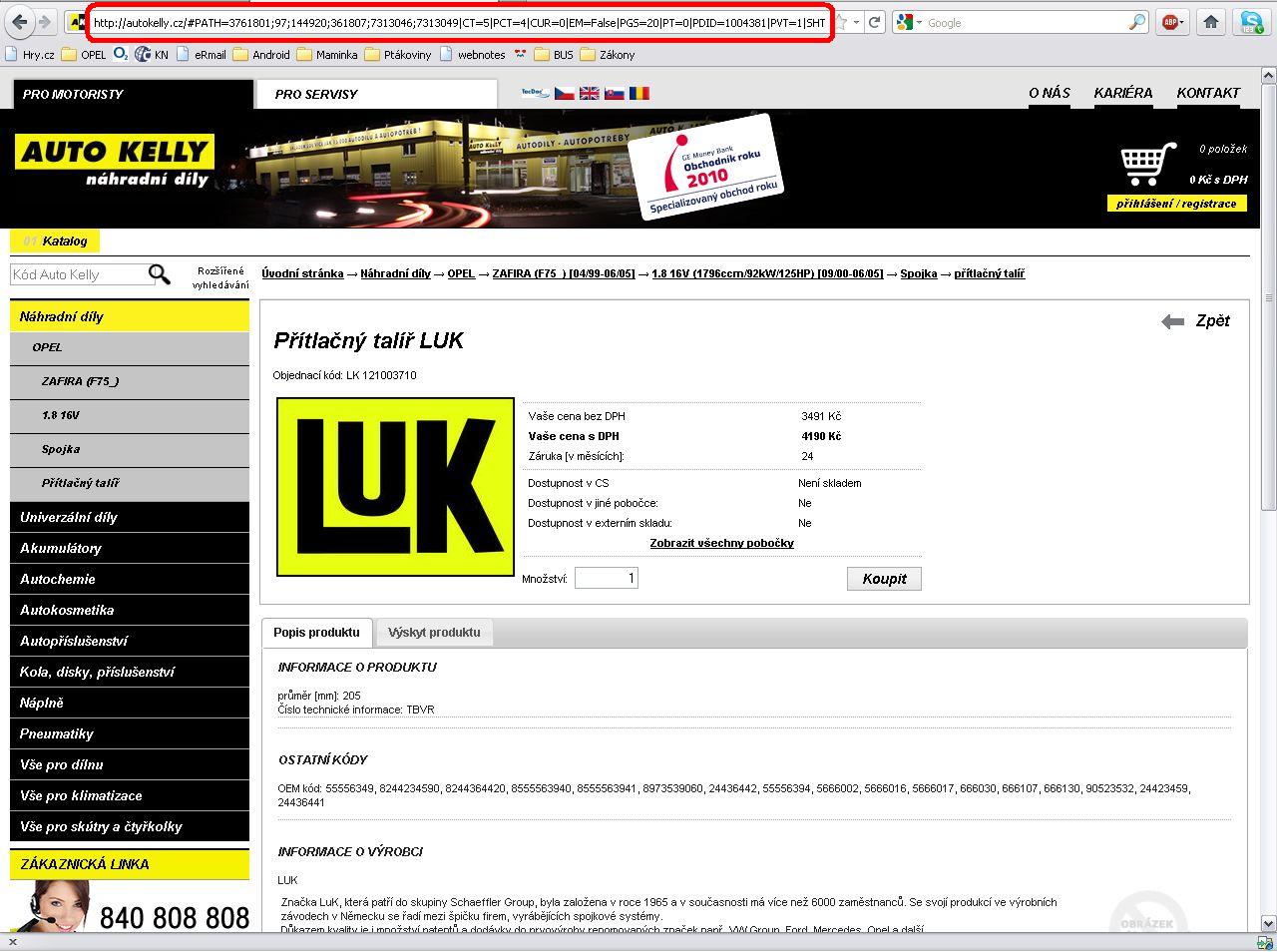The height and width of the screenshot is (952, 1277).
Task: Select Akumulátory in the left sidebar menu
Action: click(x=61, y=548)
